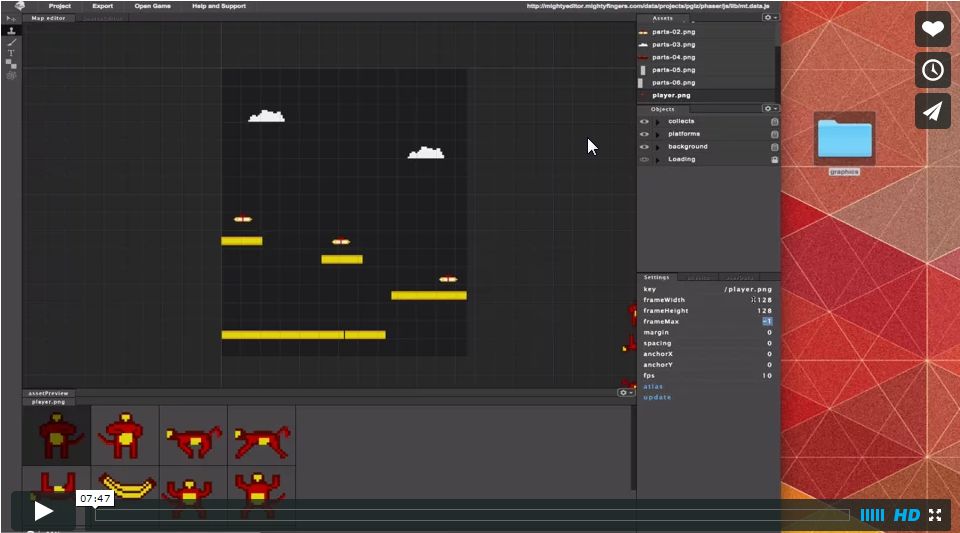Toggle lock on platforms layer
The height and width of the screenshot is (533, 960).
[x=774, y=134]
